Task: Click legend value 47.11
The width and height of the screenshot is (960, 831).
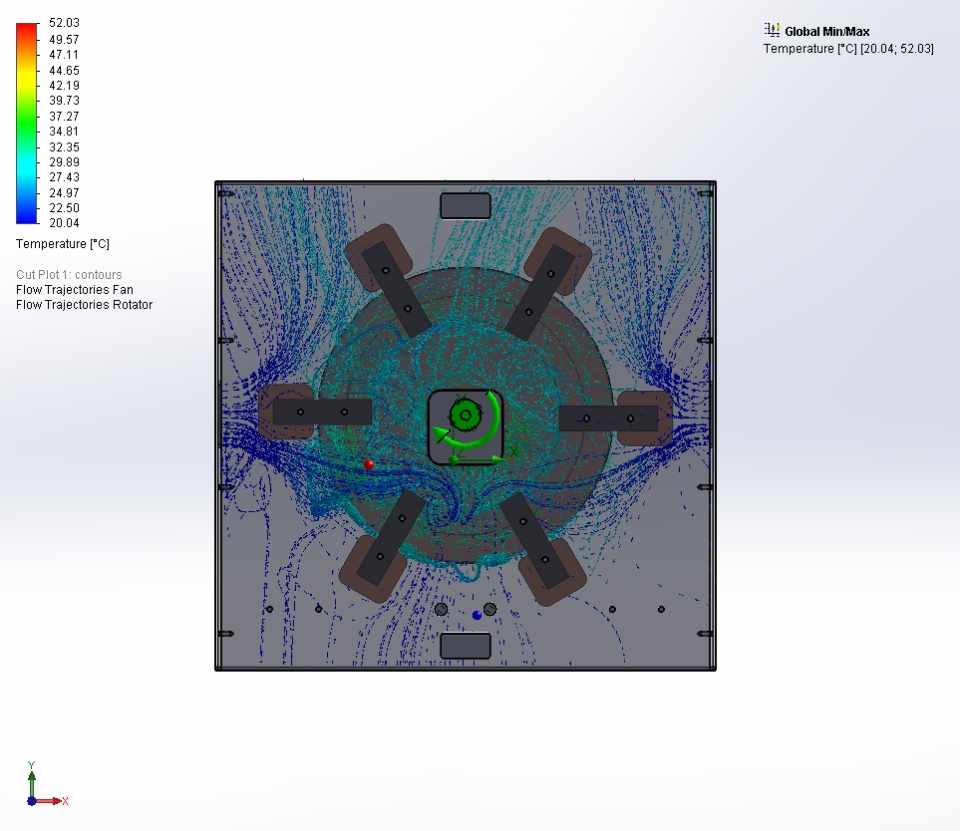Action: (x=64, y=55)
